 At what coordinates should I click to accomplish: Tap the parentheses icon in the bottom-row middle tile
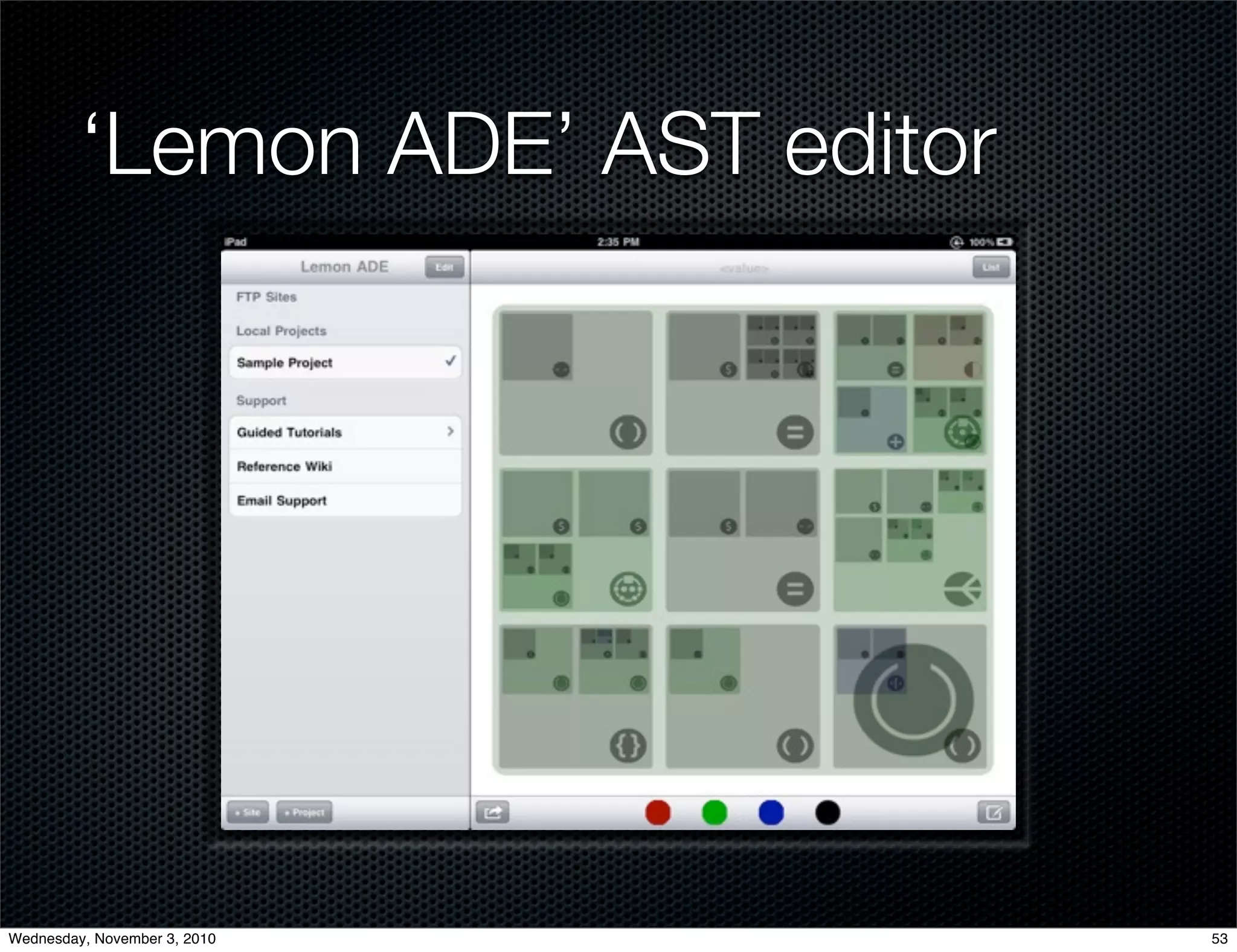coord(795,746)
